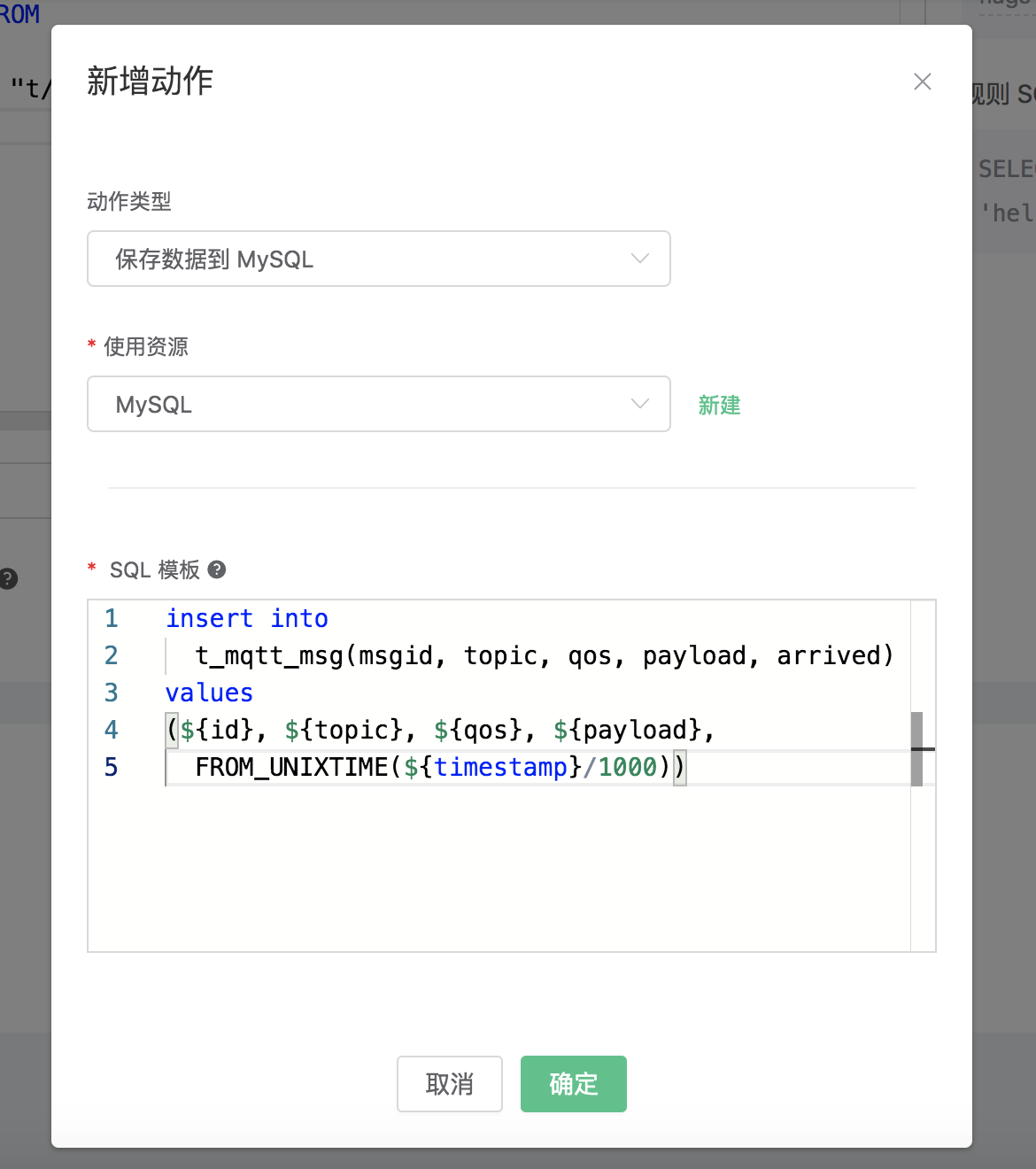Cancel the dialog with the 取消 button
This screenshot has height=1169, width=1036.
[449, 1083]
